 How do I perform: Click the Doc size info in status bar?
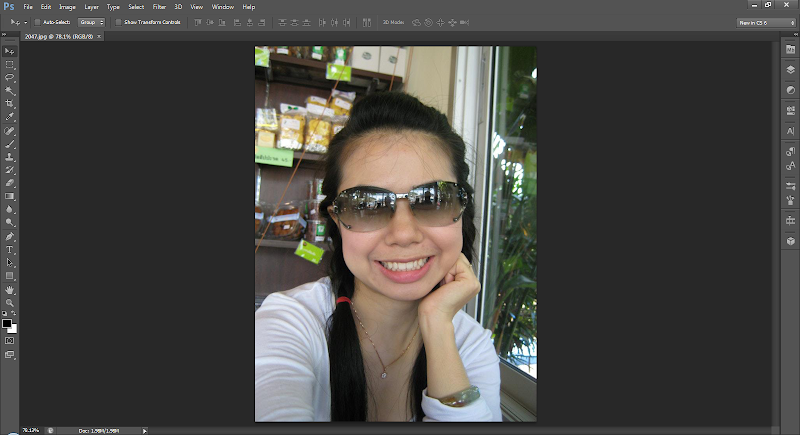[99, 431]
